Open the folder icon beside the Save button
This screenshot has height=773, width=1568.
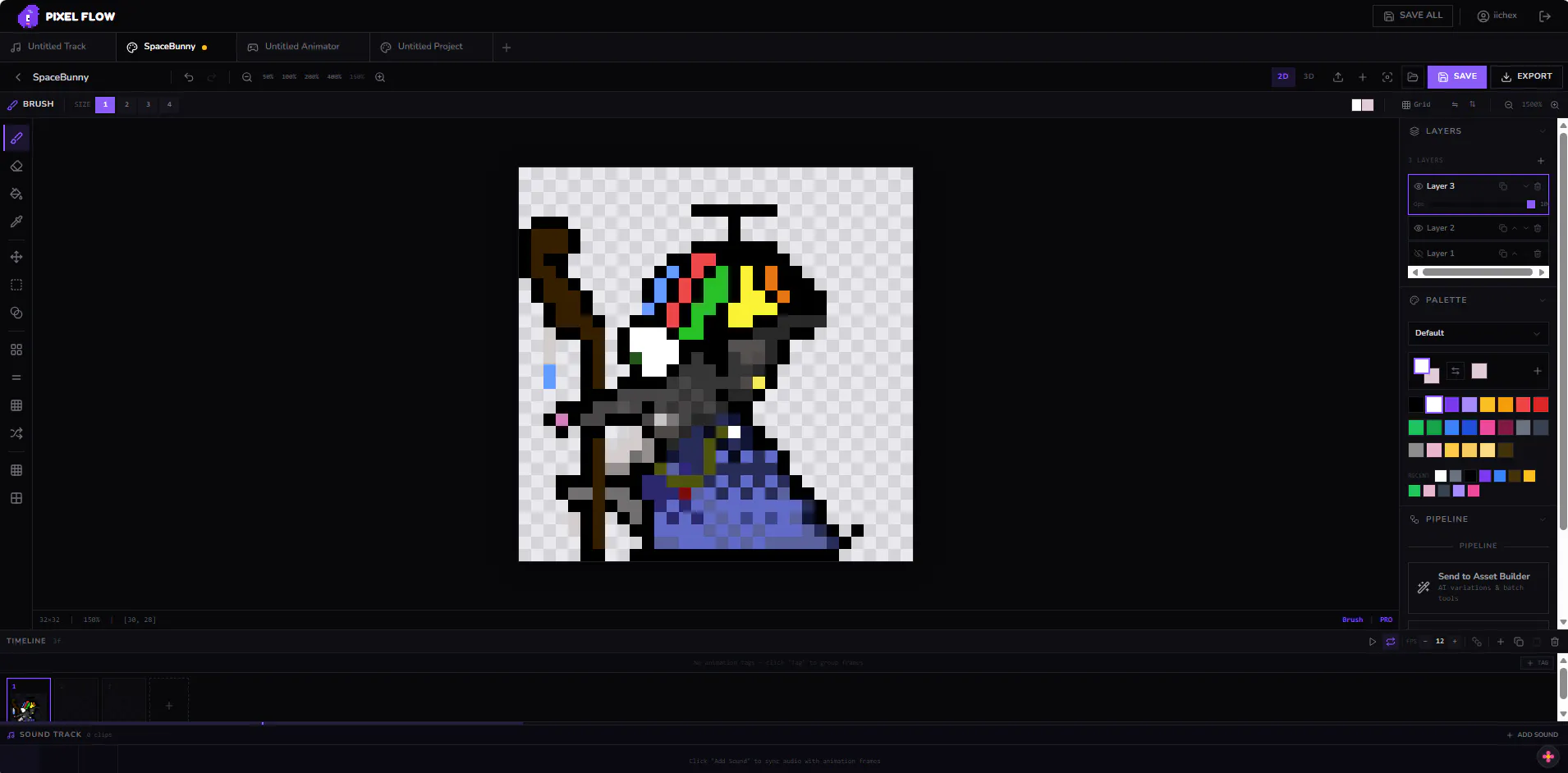[x=1413, y=77]
